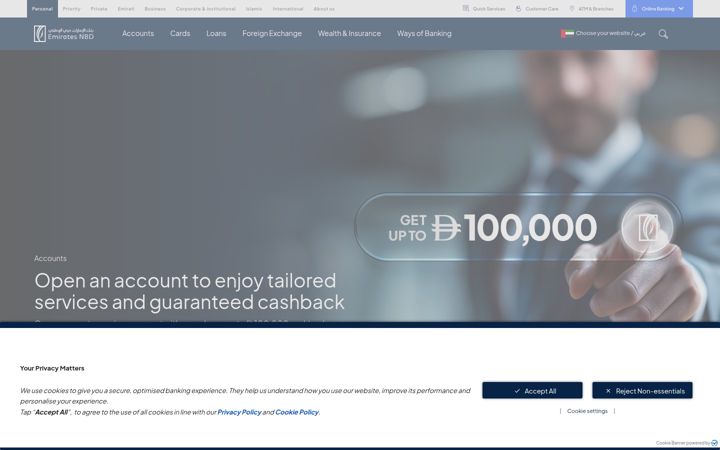Click the Online Banking lock icon

tap(635, 8)
